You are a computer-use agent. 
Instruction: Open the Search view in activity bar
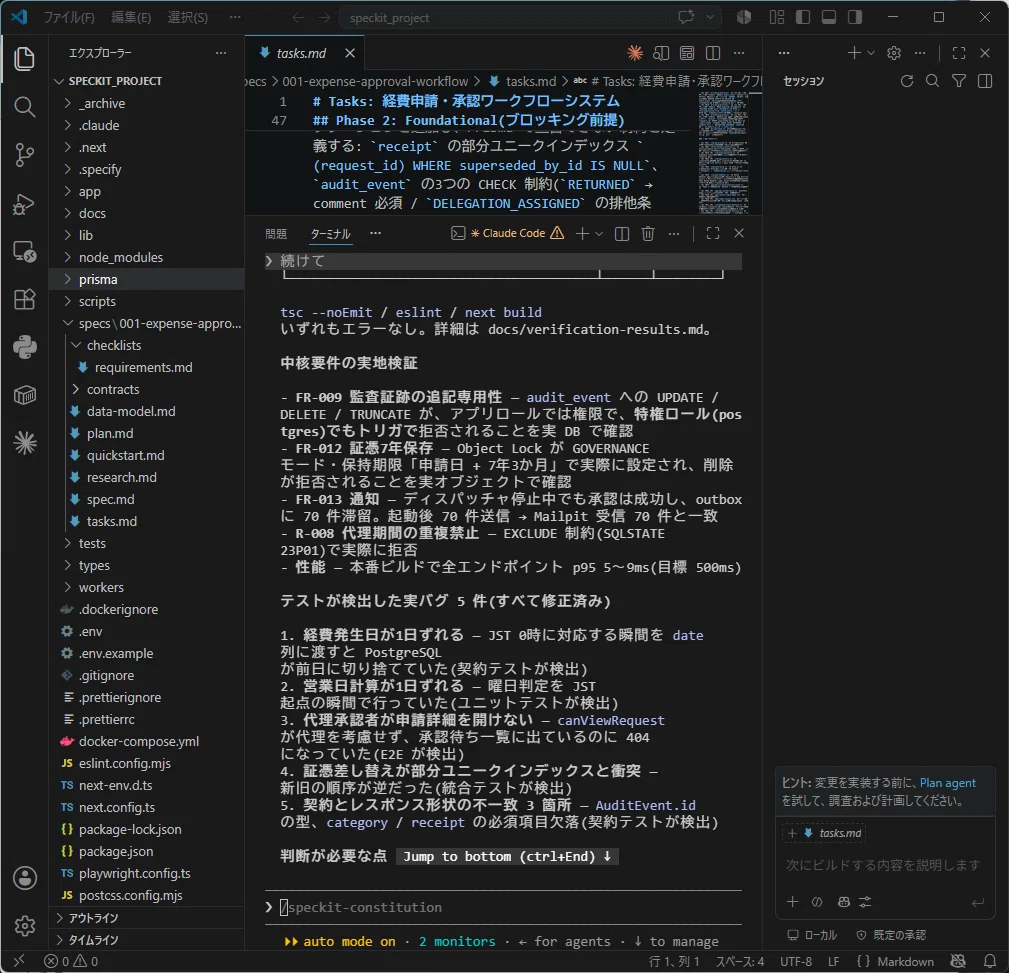pos(24,107)
